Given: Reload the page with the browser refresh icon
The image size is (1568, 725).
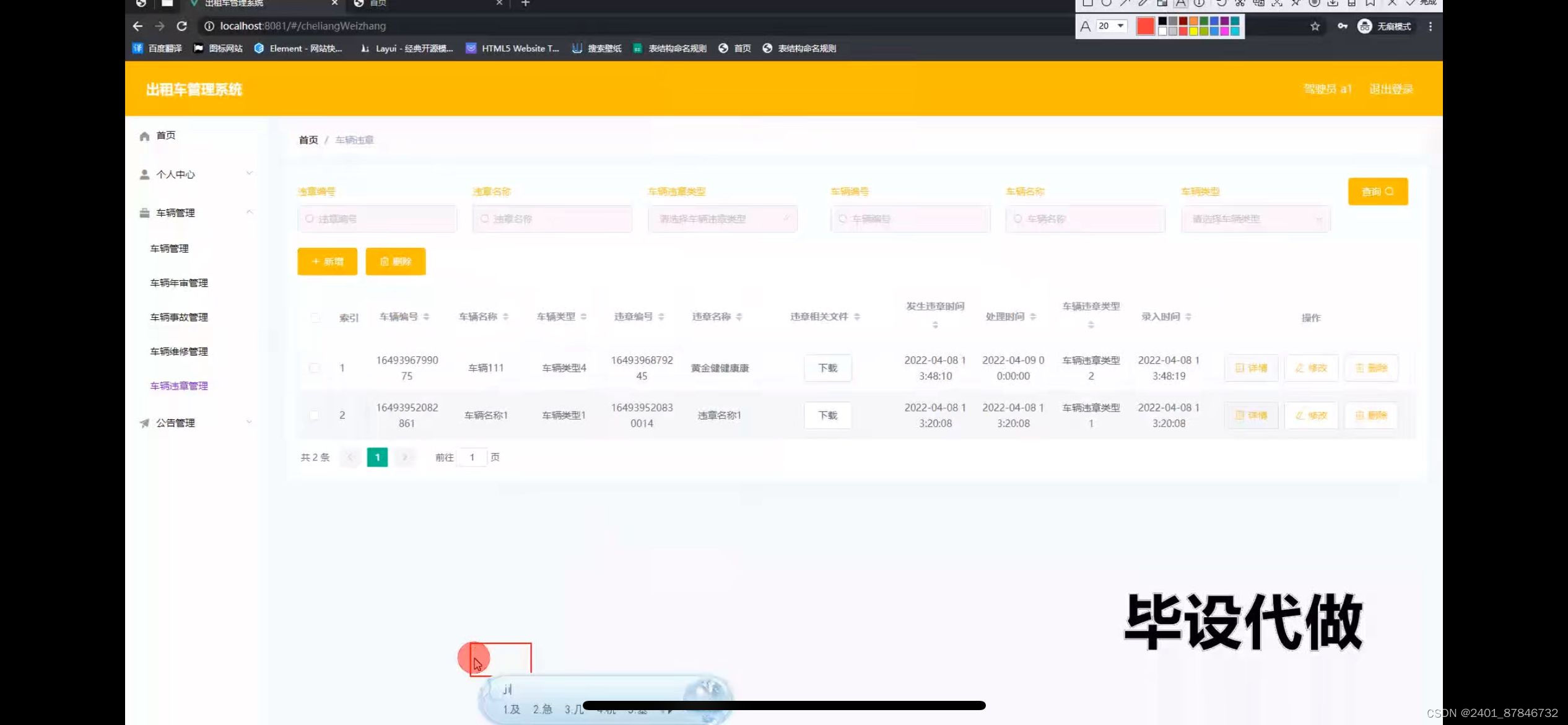Looking at the screenshot, I should (x=181, y=26).
